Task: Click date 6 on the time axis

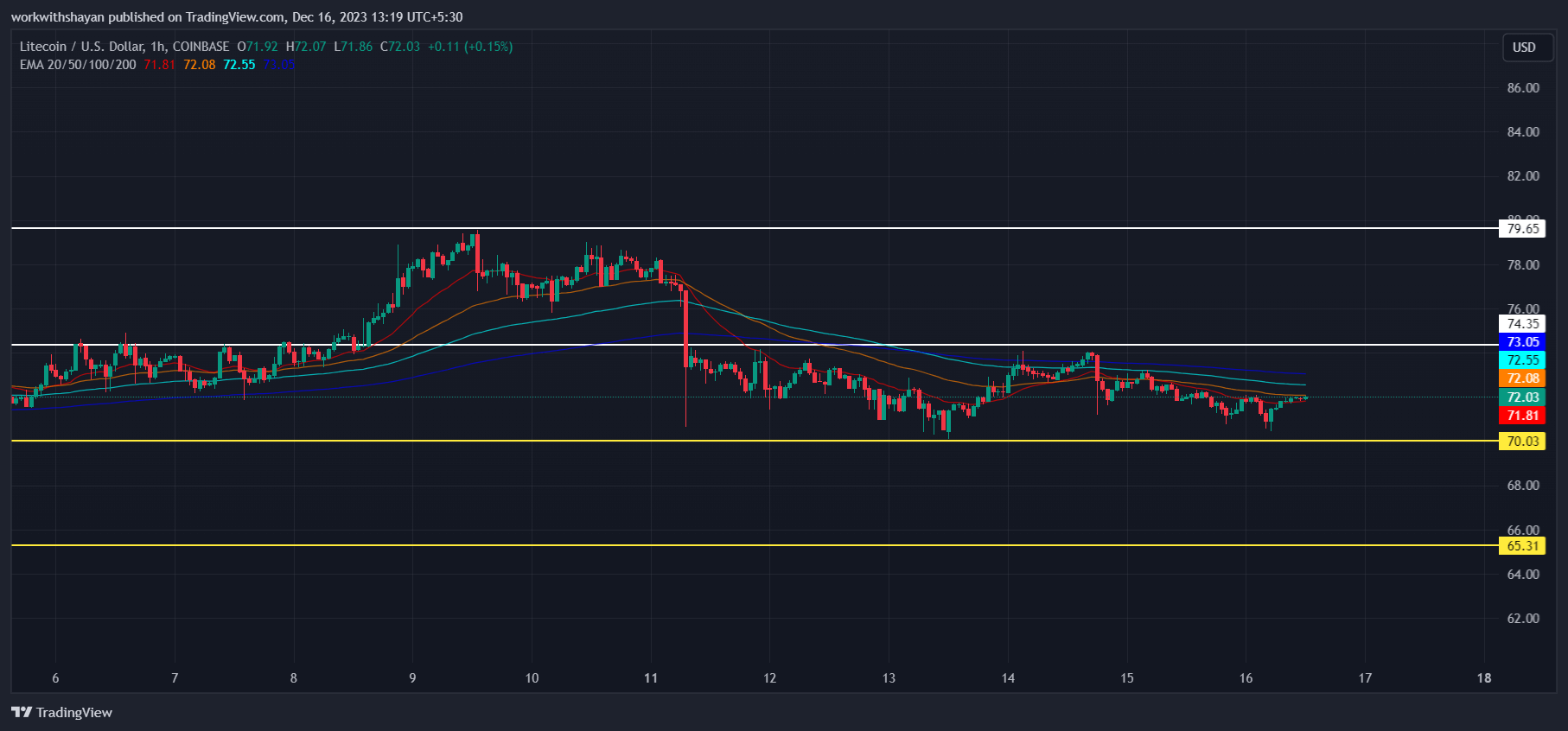Action: [x=55, y=678]
